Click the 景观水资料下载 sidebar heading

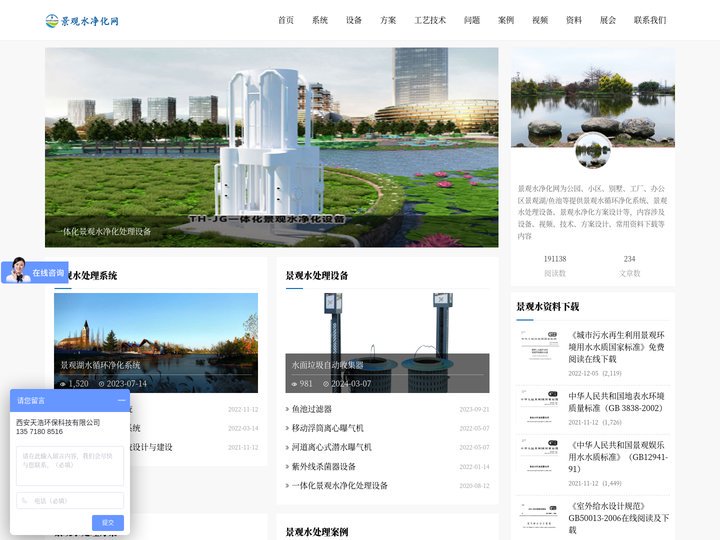click(x=548, y=306)
